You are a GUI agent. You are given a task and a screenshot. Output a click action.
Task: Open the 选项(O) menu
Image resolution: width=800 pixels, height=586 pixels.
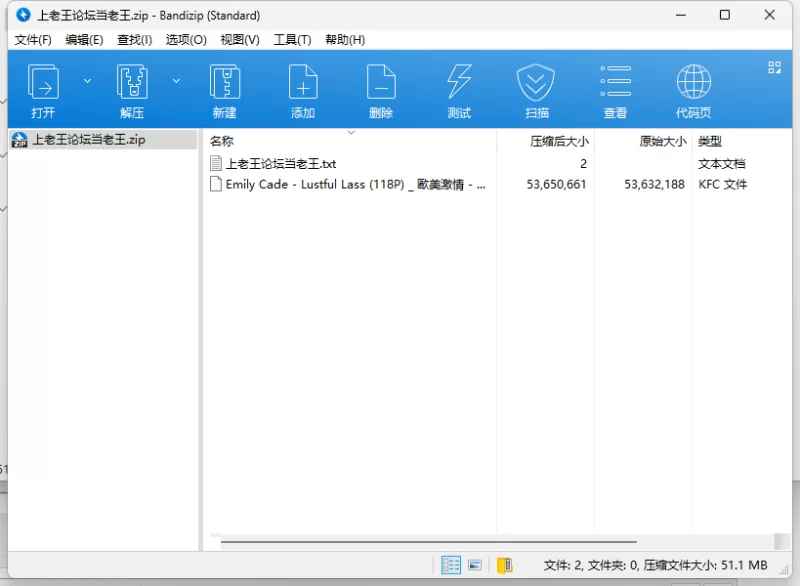tap(186, 40)
